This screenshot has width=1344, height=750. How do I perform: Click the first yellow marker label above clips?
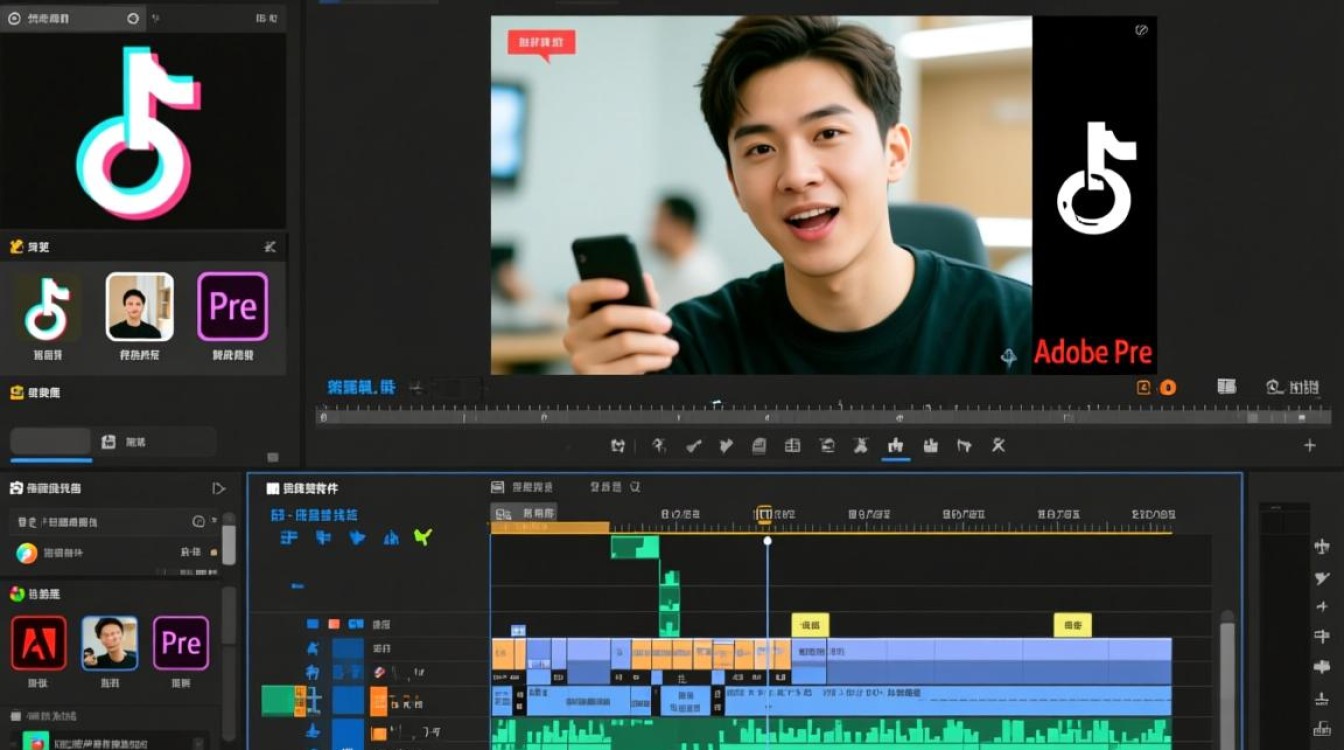810,626
